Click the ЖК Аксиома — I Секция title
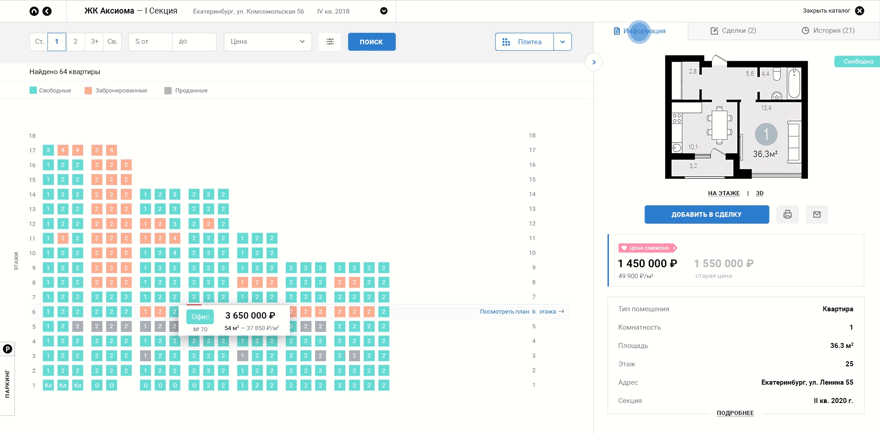Image resolution: width=880 pixels, height=434 pixels. [x=131, y=11]
